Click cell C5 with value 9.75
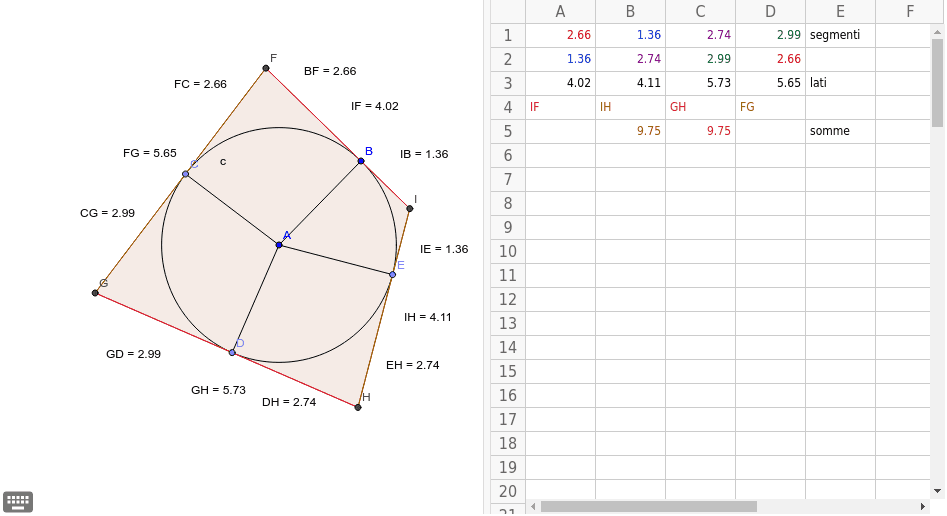Screen dimensions: 947x516 coord(701,131)
